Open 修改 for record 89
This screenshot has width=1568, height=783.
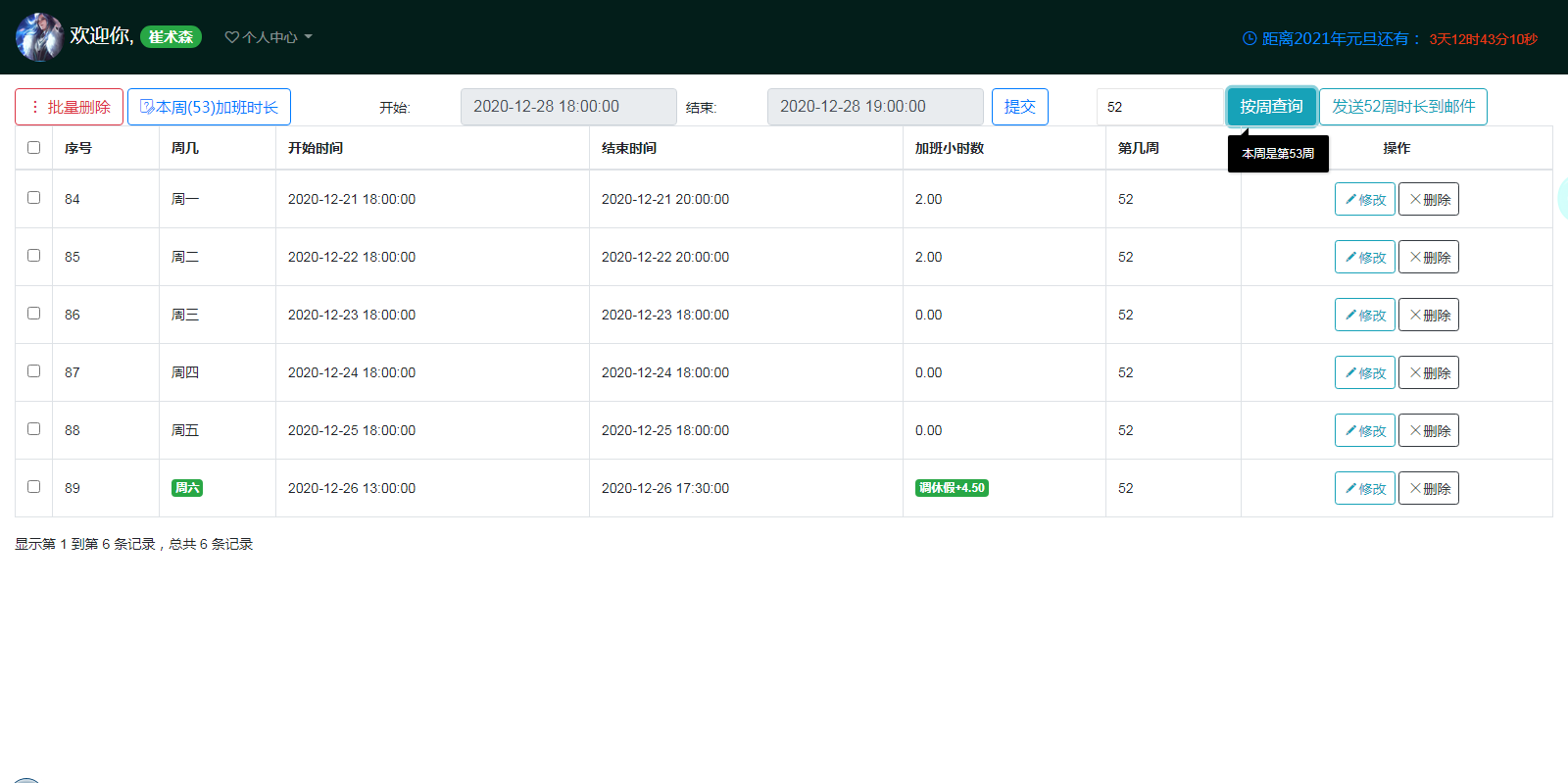click(x=1365, y=488)
